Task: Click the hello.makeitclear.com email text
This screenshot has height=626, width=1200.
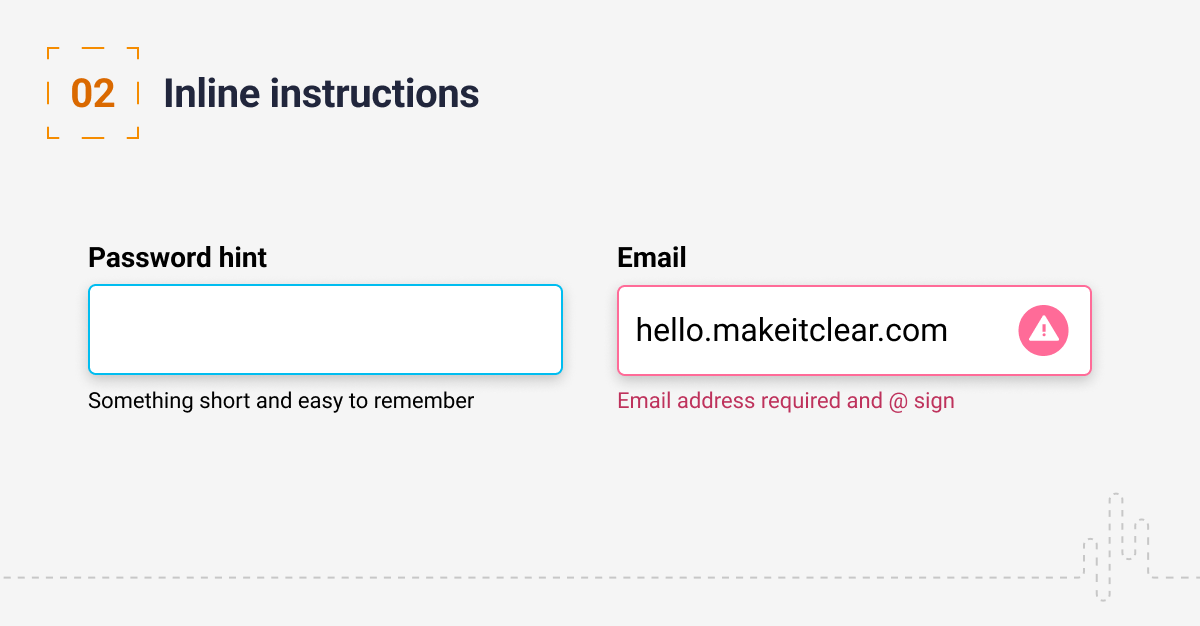Action: 791,330
